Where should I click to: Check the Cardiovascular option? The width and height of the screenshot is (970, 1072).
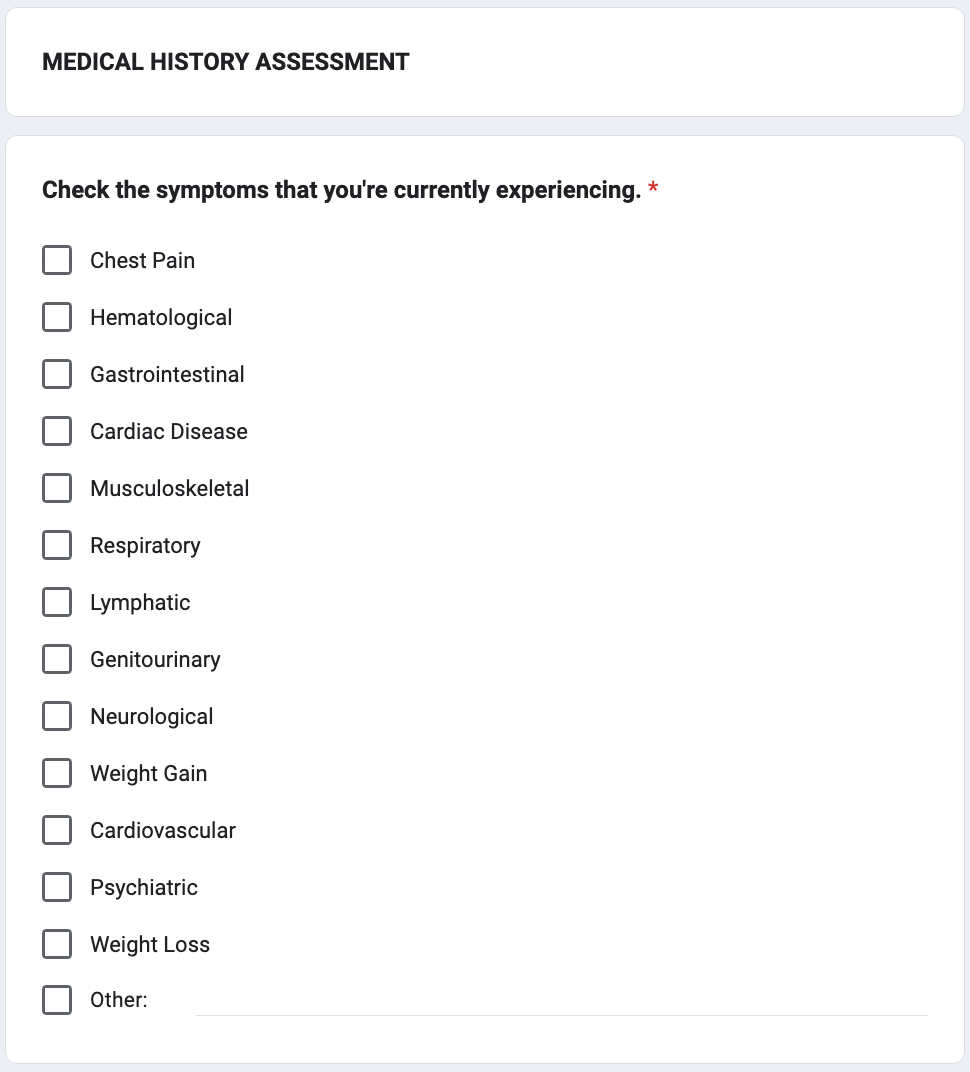pyautogui.click(x=57, y=830)
